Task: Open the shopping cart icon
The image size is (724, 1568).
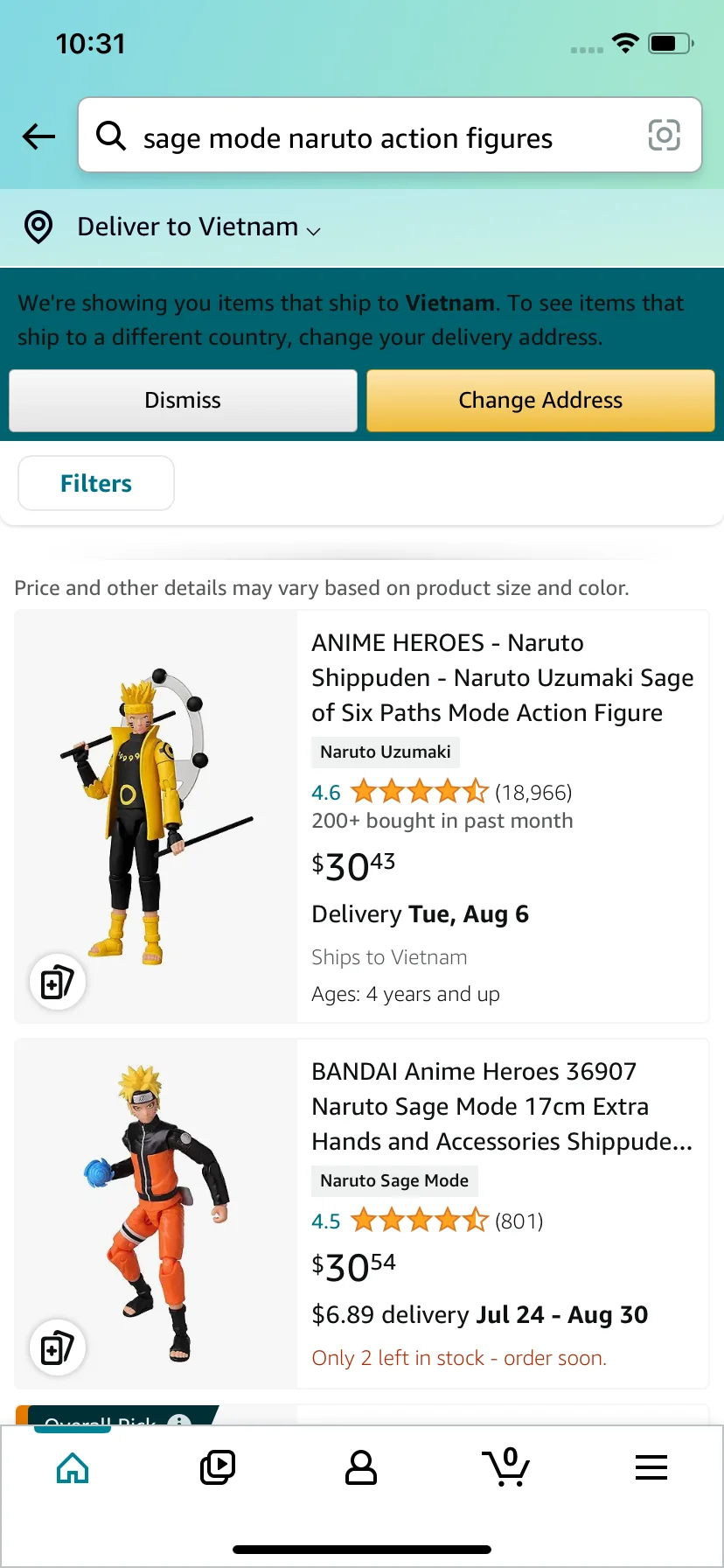Action: point(506,1467)
